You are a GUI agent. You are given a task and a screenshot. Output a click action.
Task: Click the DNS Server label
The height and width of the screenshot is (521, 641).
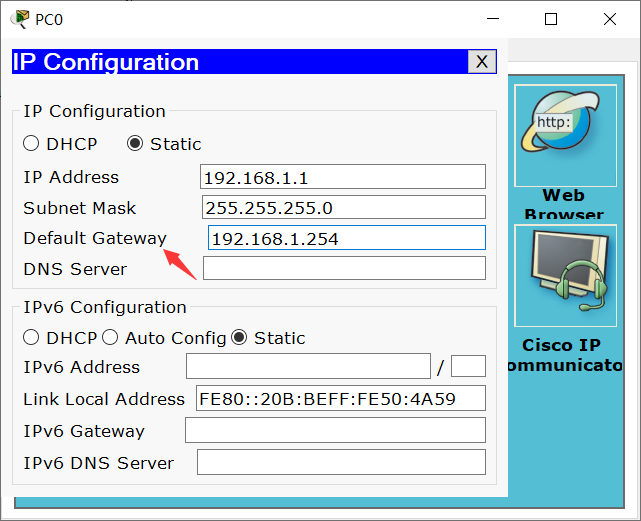[75, 269]
